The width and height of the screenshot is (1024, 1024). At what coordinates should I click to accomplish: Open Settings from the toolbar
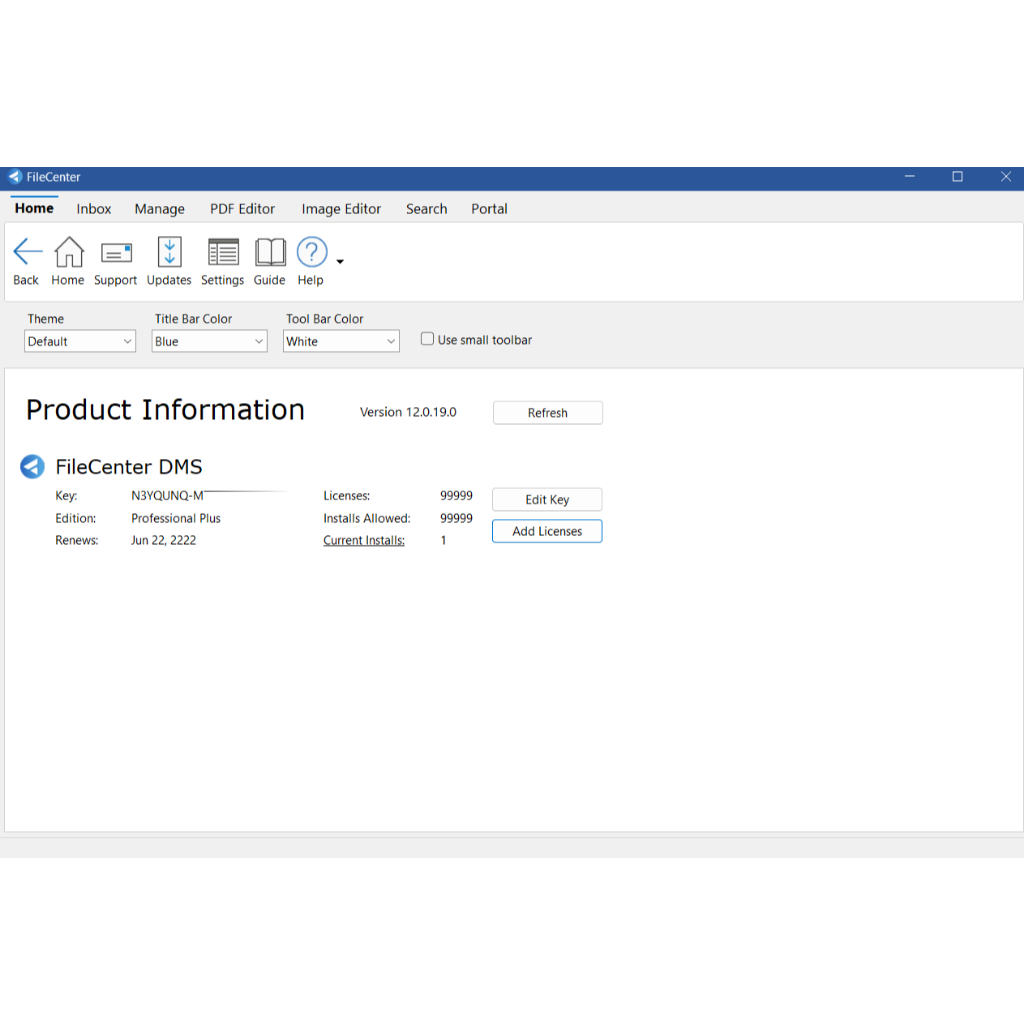222,253
